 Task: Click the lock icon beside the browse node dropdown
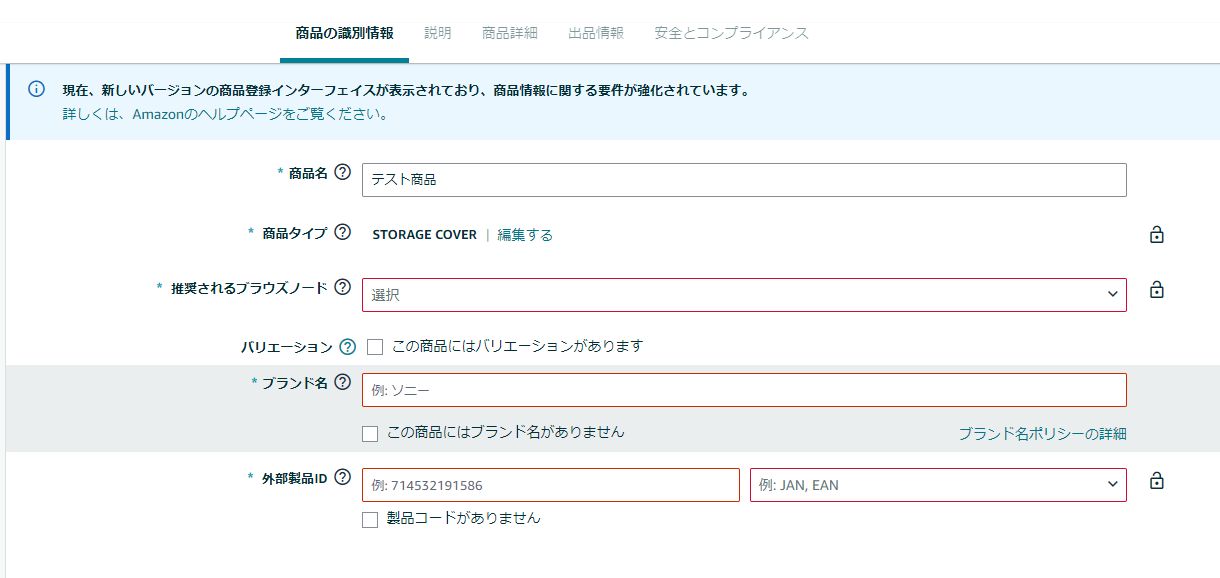click(x=1156, y=289)
